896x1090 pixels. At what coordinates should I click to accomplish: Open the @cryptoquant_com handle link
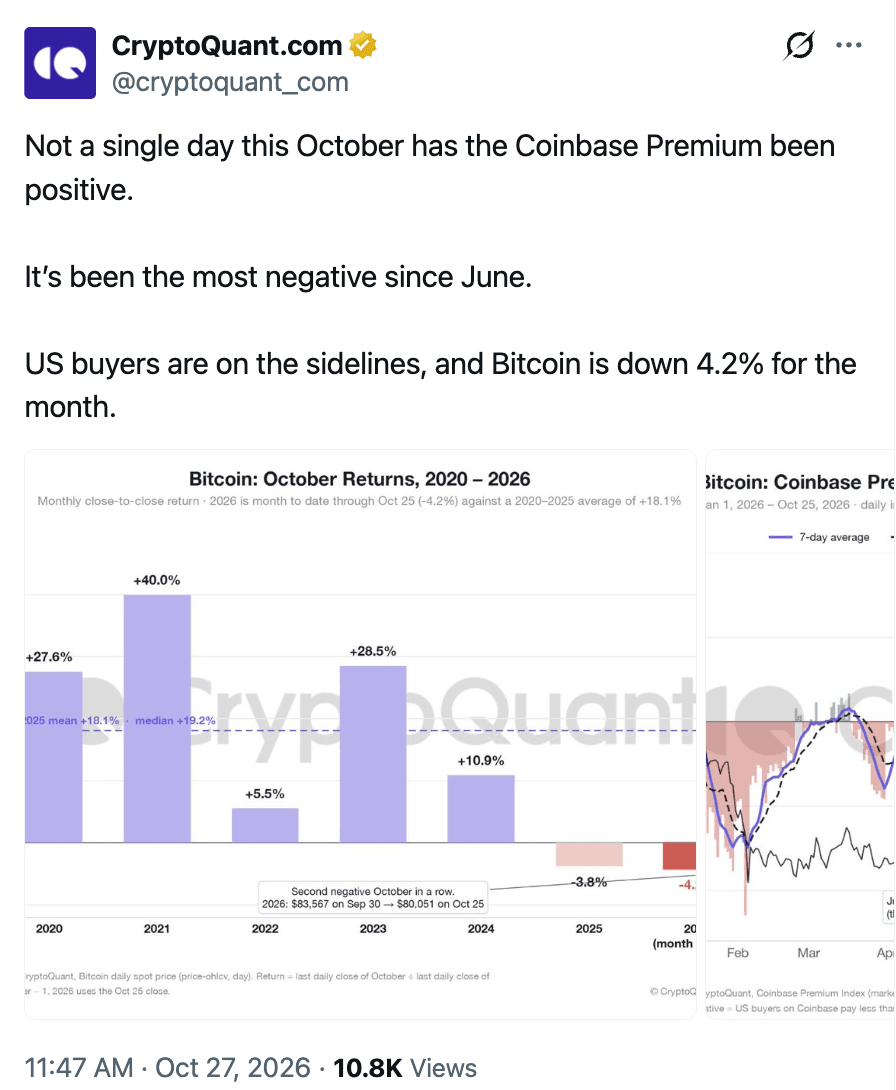pyautogui.click(x=230, y=82)
